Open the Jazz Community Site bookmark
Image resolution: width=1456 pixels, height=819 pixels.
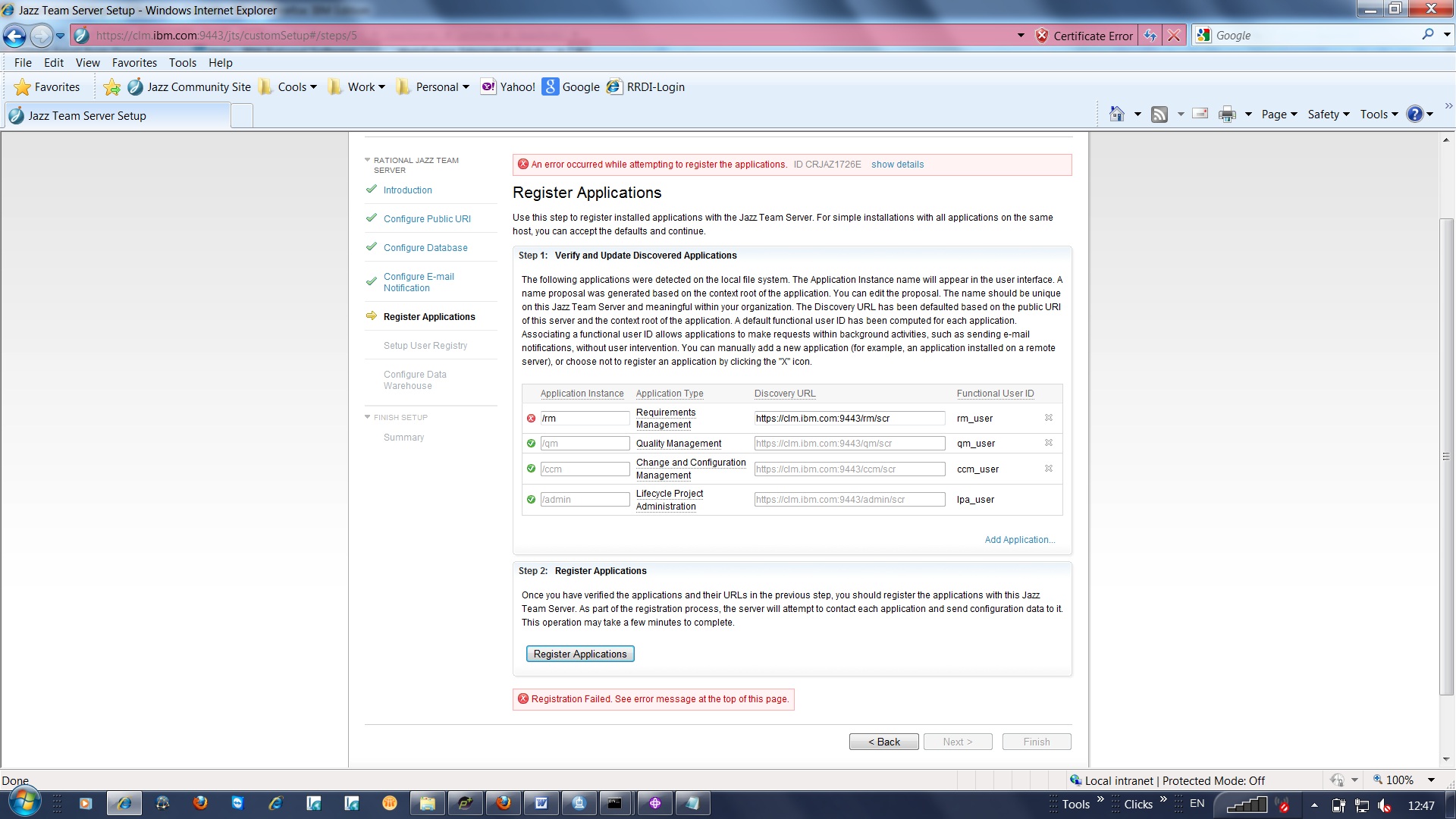pyautogui.click(x=189, y=87)
